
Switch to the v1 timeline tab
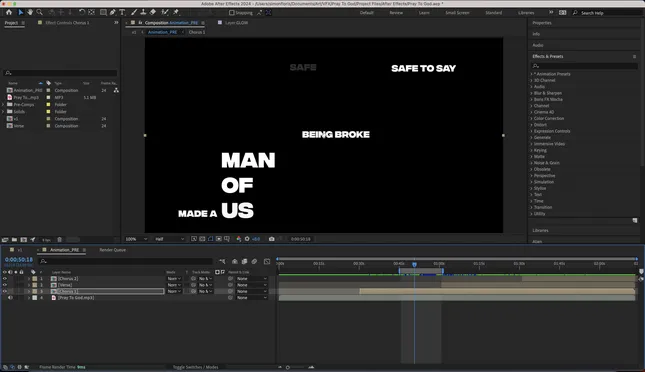19,250
